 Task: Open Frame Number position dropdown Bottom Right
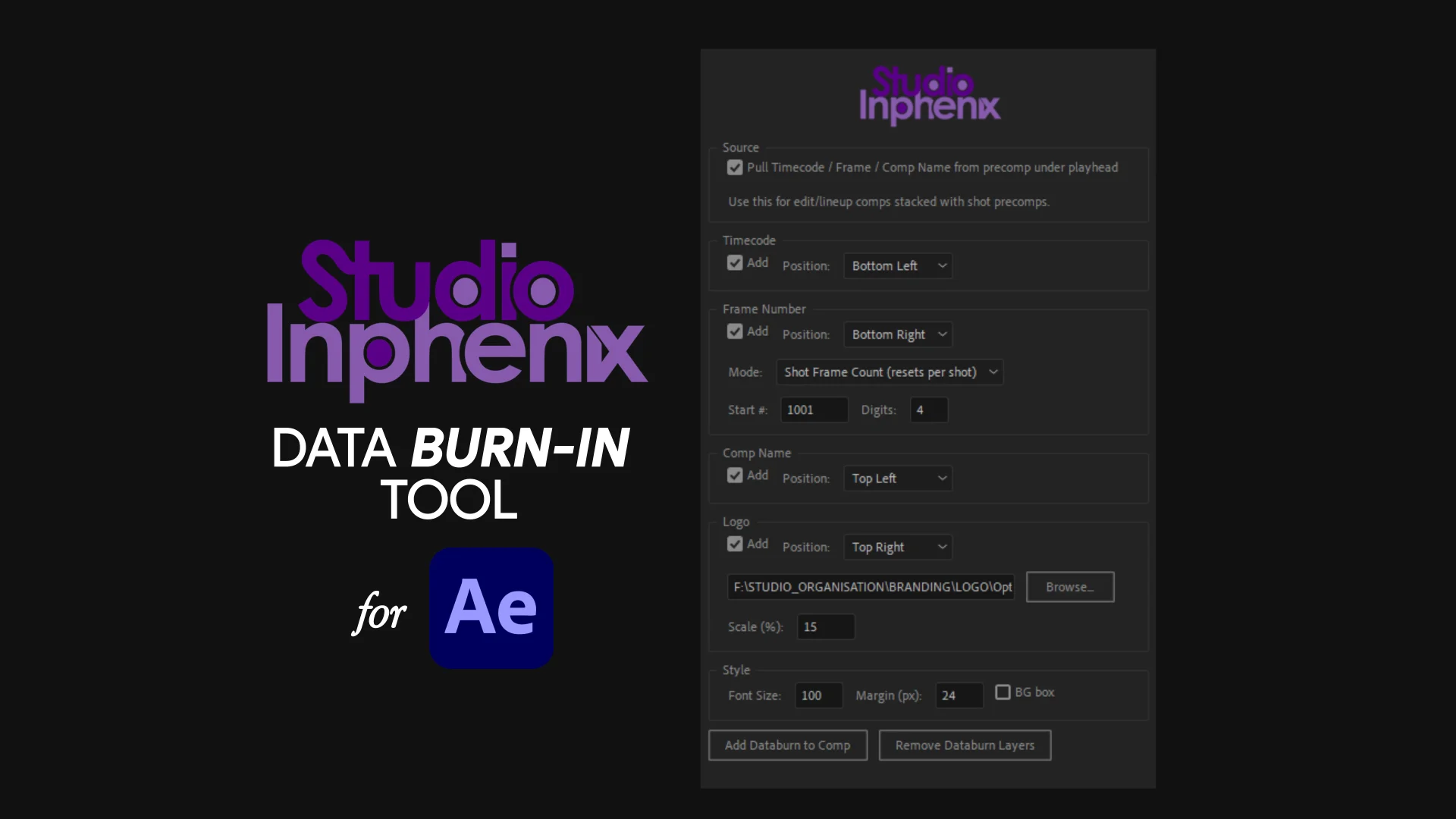coord(899,334)
